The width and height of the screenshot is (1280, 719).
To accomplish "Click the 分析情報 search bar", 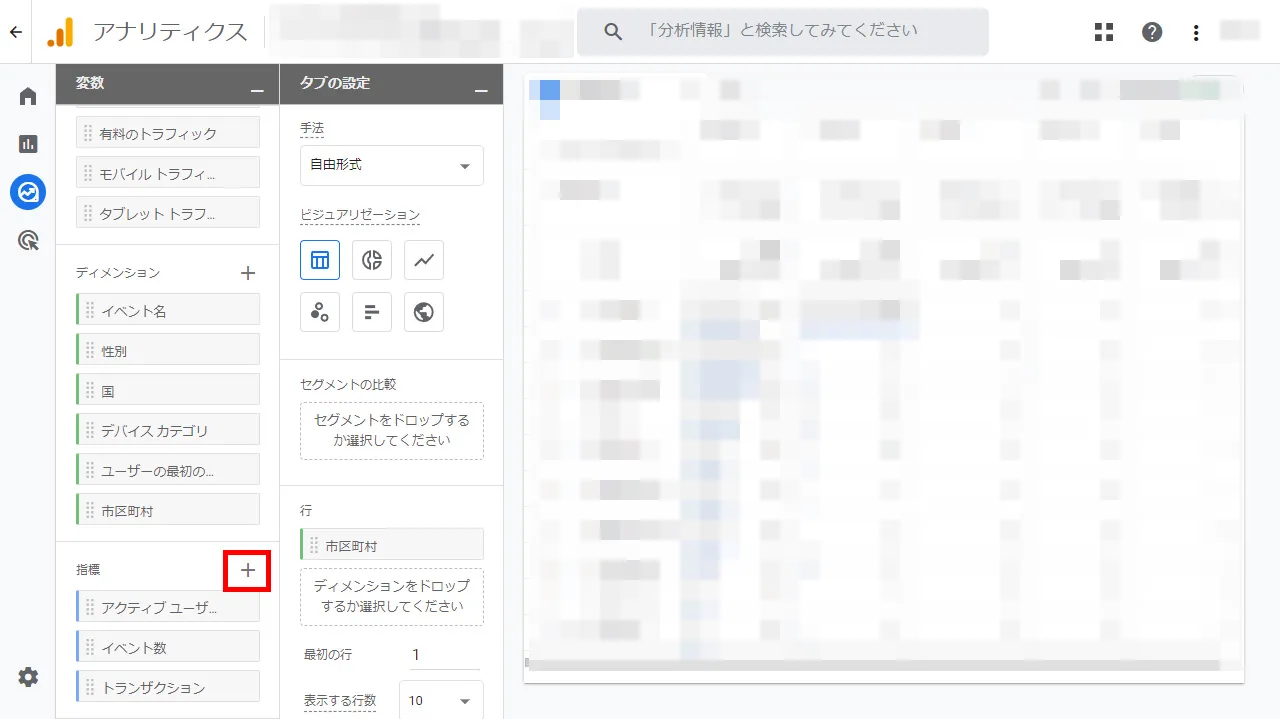I will (780, 31).
